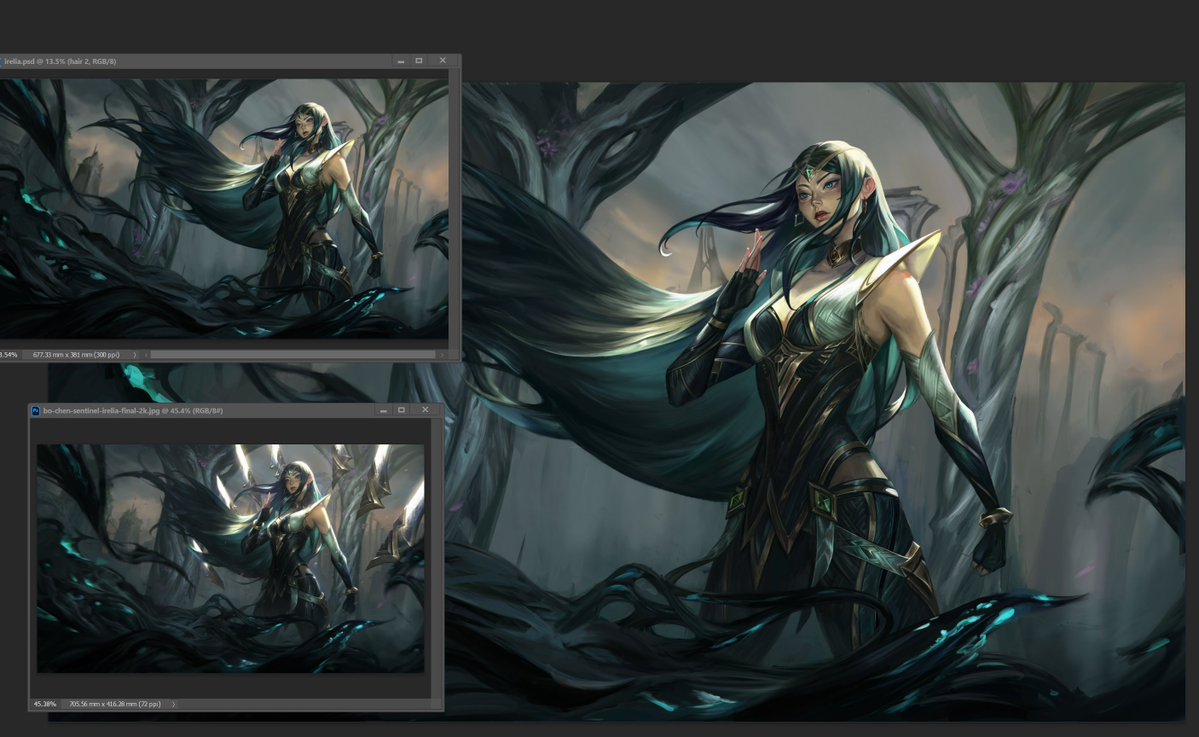Click the artwork canvas in the jpg window
Image resolution: width=1199 pixels, height=737 pixels.
coord(230,559)
